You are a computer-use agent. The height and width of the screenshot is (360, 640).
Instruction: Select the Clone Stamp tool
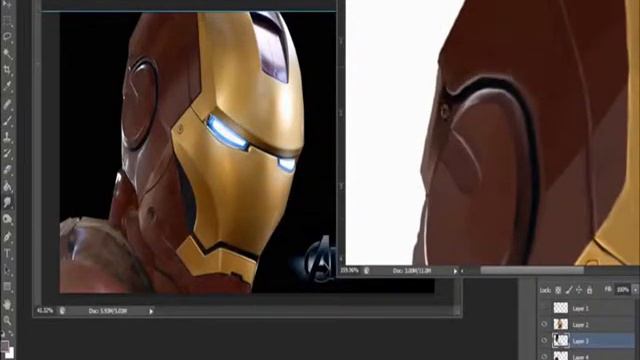click(x=7, y=137)
